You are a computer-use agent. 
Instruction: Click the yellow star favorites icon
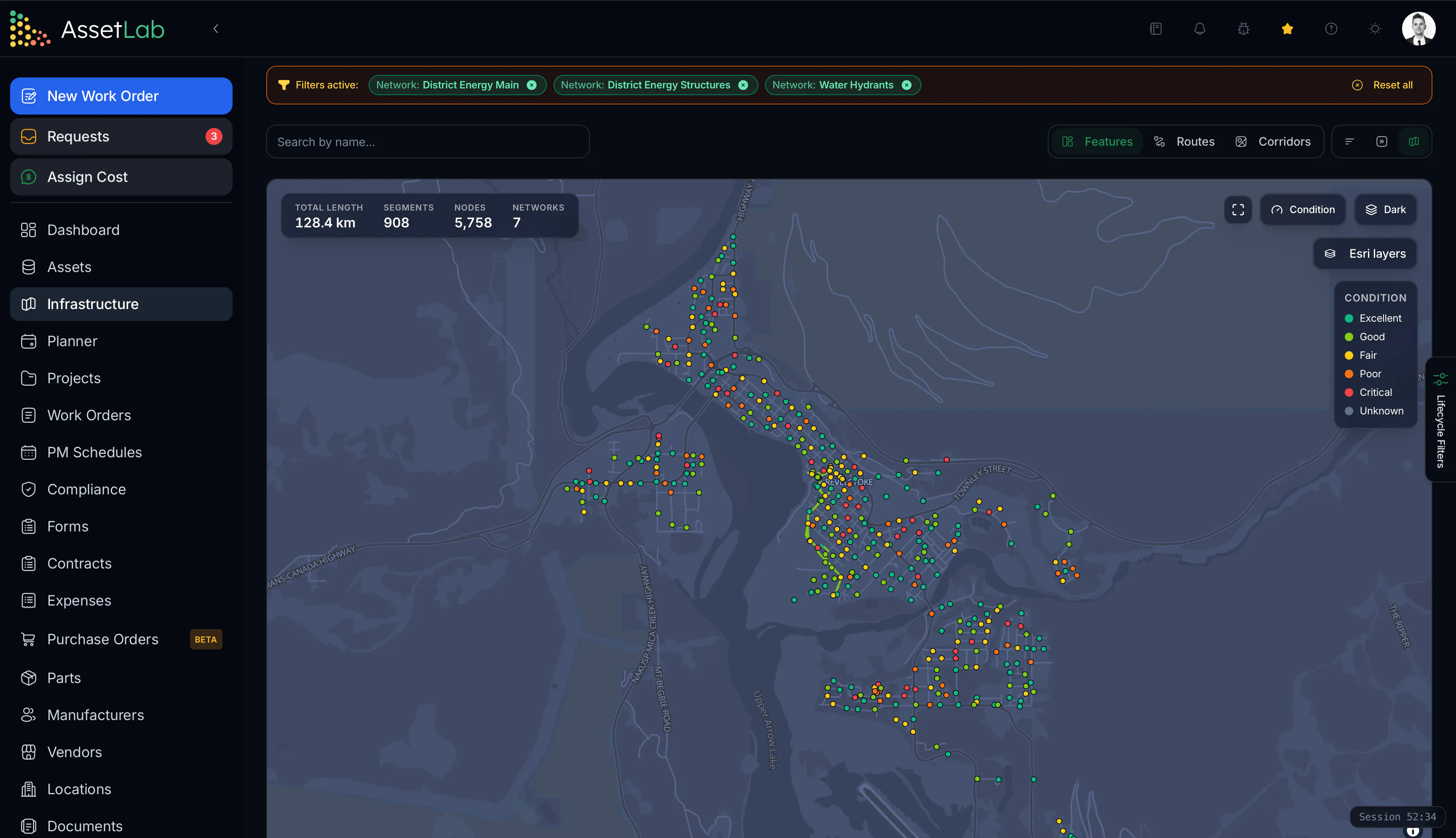click(1287, 29)
